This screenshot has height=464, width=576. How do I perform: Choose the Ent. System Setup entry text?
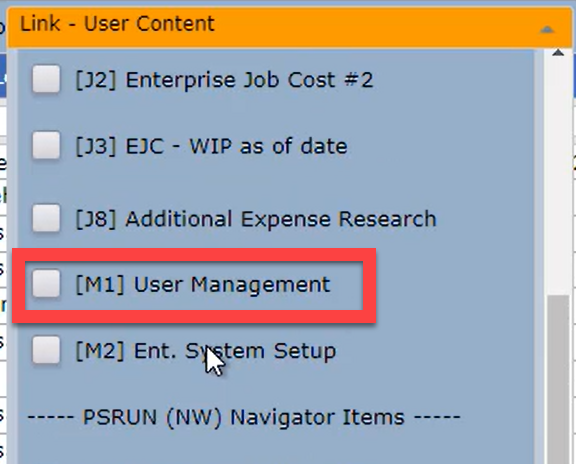[235, 351]
